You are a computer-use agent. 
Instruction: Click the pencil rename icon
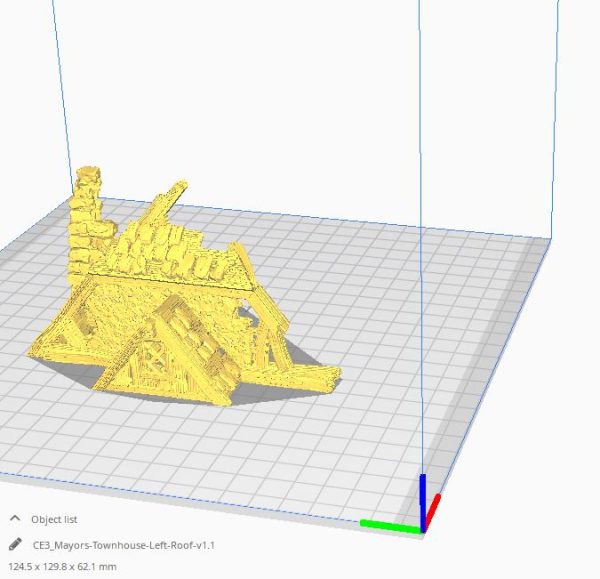(x=15, y=545)
